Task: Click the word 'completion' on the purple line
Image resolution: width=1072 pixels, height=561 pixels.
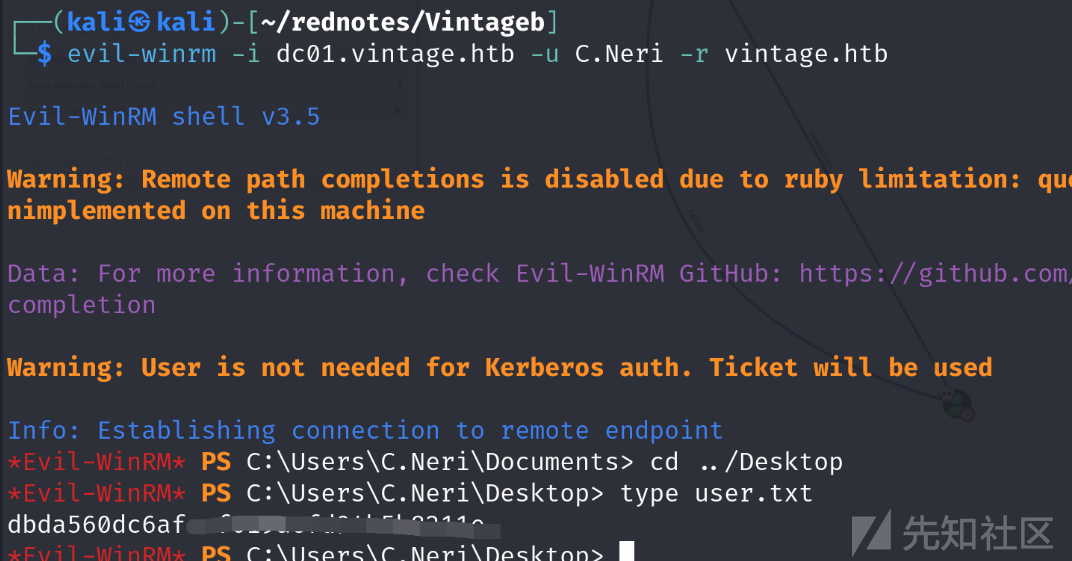Action: point(82,305)
